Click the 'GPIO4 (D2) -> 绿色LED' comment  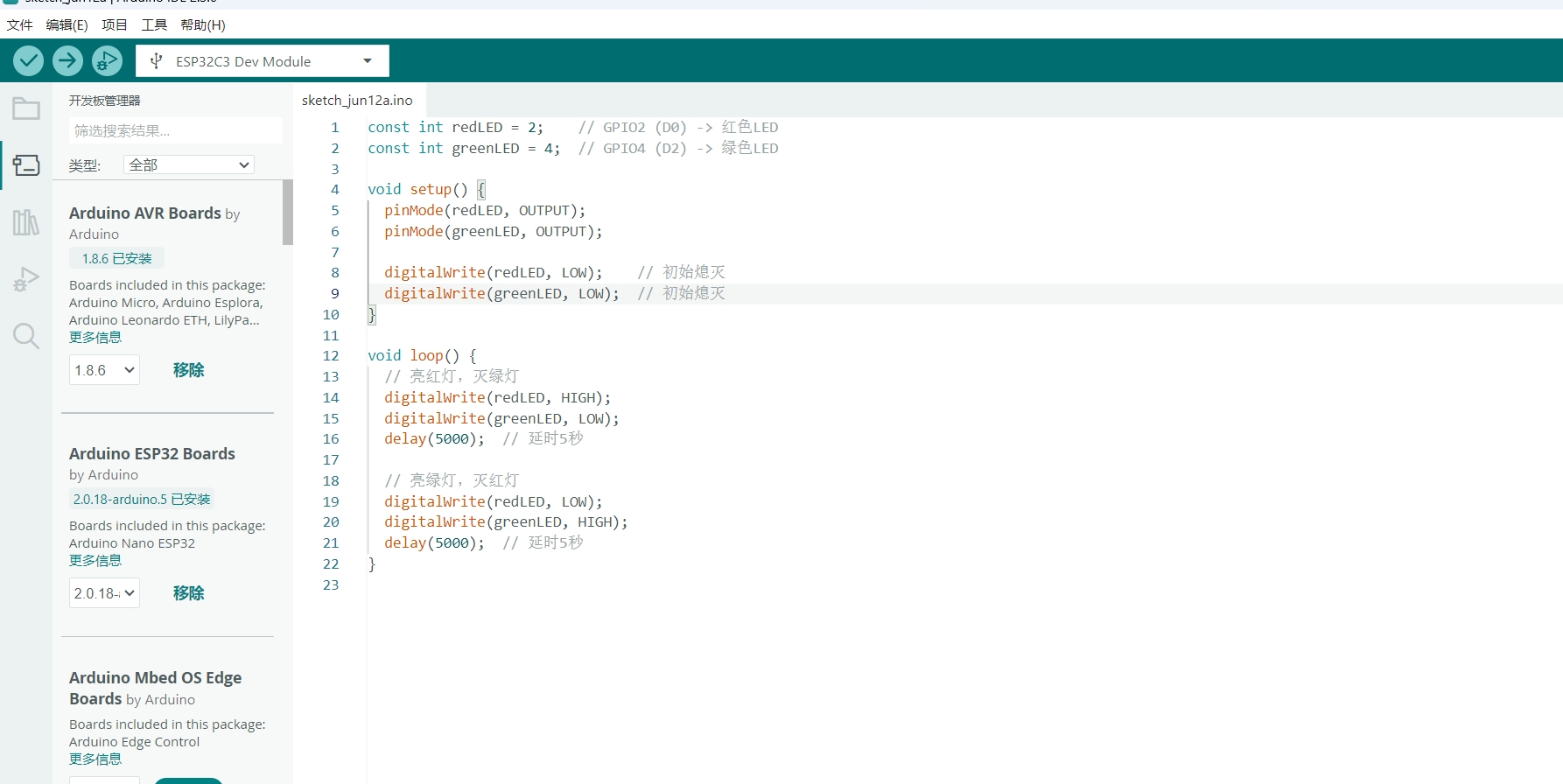(678, 149)
